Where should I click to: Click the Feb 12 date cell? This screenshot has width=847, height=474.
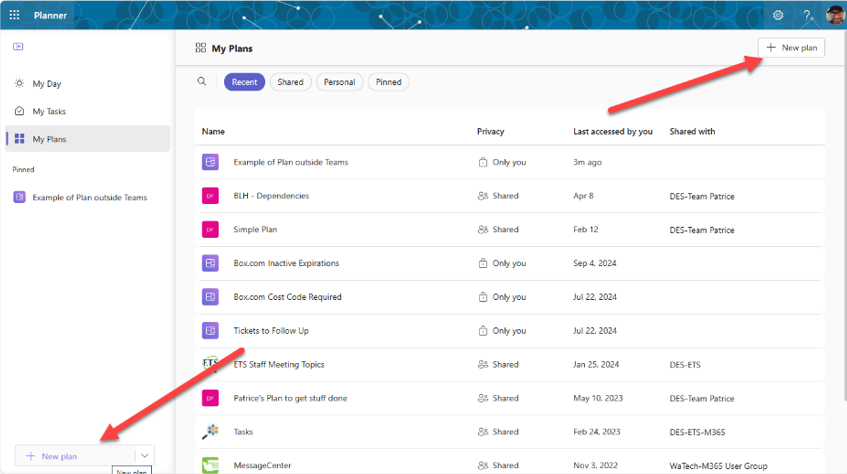coord(586,230)
